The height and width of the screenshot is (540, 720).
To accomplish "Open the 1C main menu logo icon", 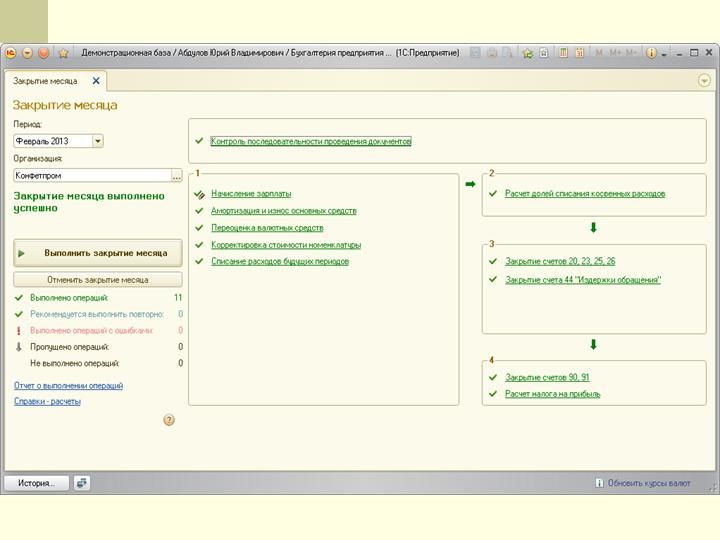I will (11, 53).
